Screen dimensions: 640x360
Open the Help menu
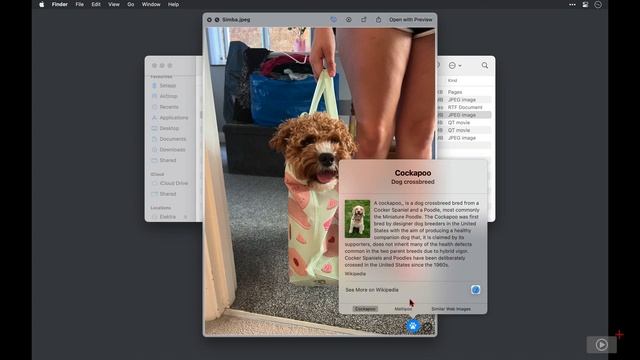click(x=173, y=4)
